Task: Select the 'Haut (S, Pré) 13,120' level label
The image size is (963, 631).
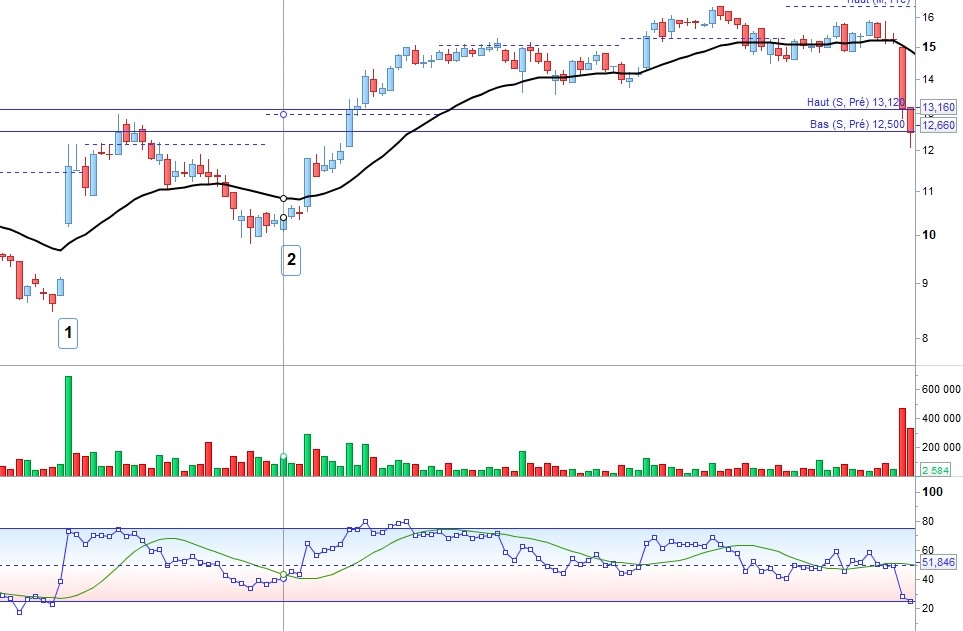Action: (x=856, y=103)
